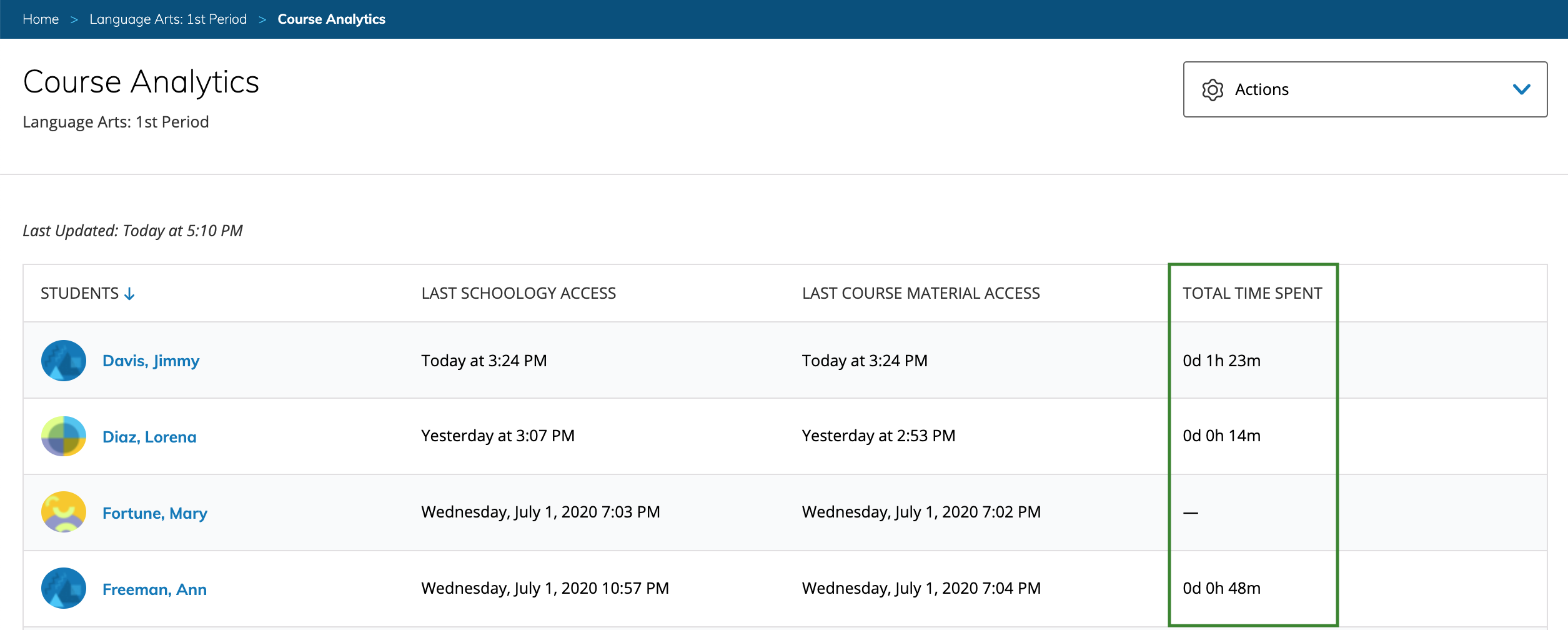Open student Diaz, Lorena
The width and height of the screenshot is (1568, 630).
tap(149, 437)
